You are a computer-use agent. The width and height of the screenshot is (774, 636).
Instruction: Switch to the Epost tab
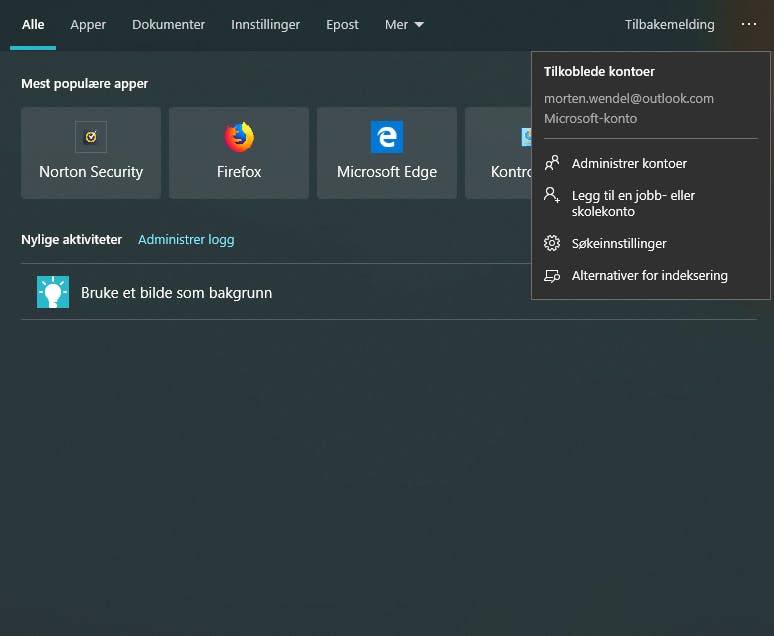(x=342, y=25)
